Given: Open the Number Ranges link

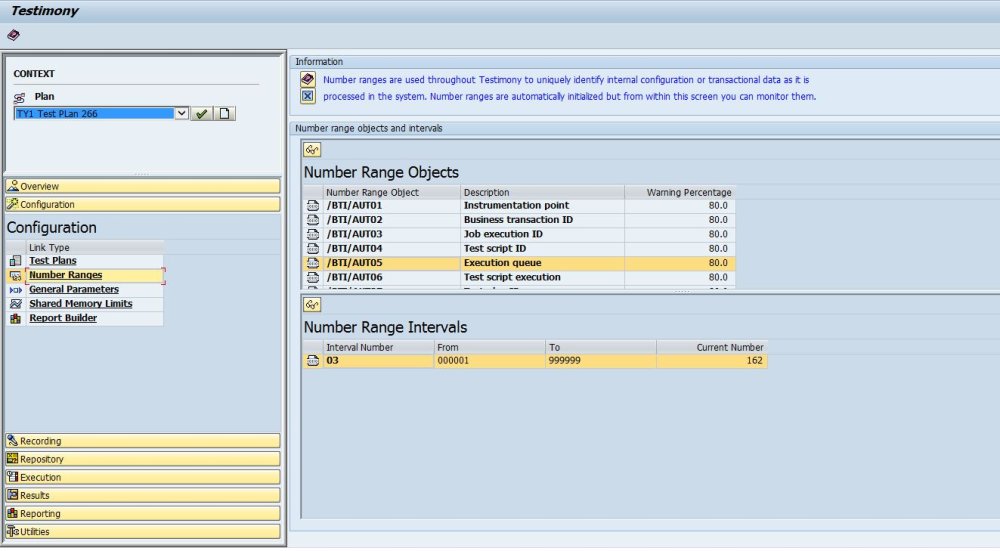Looking at the screenshot, I should click(66, 275).
